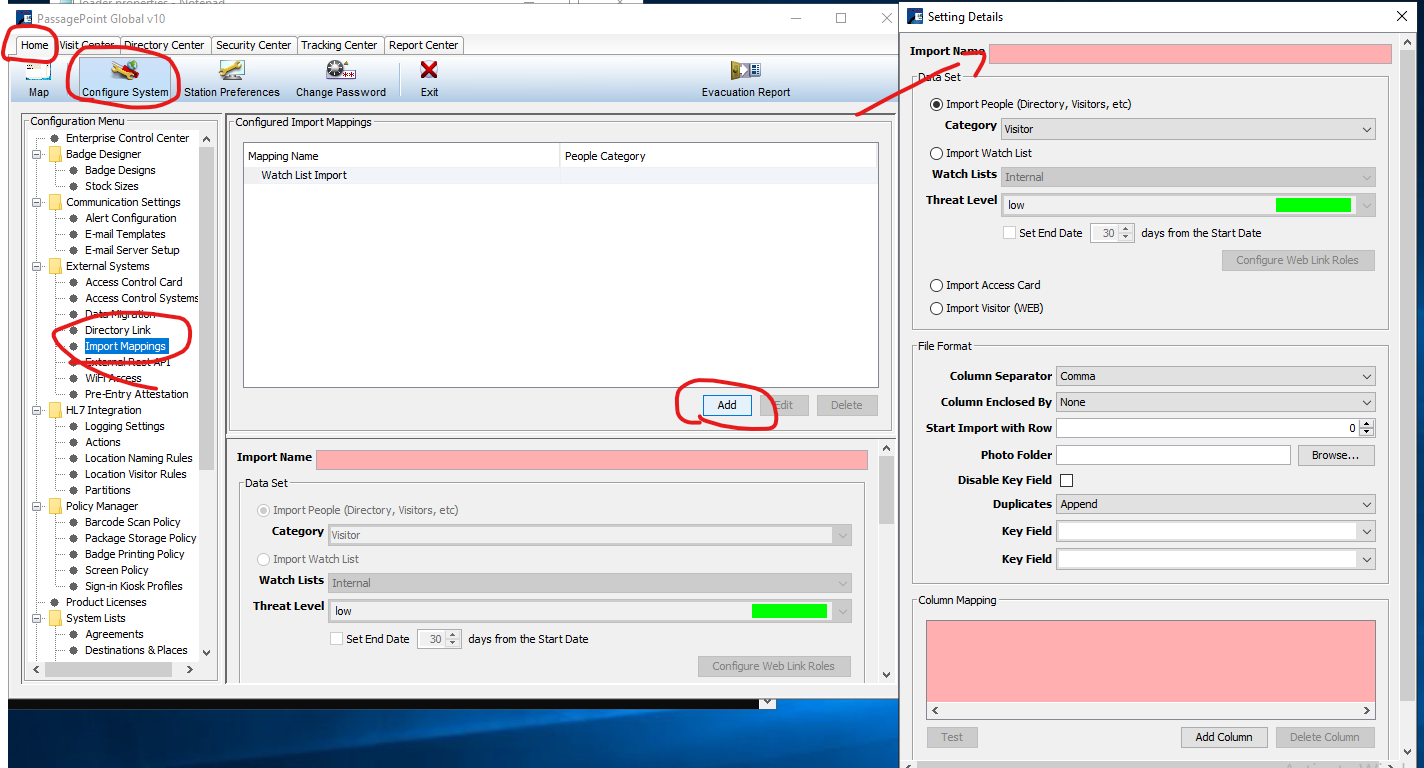This screenshot has height=768, width=1424.
Task: Open Category dropdown in Setting Details
Action: click(1187, 129)
